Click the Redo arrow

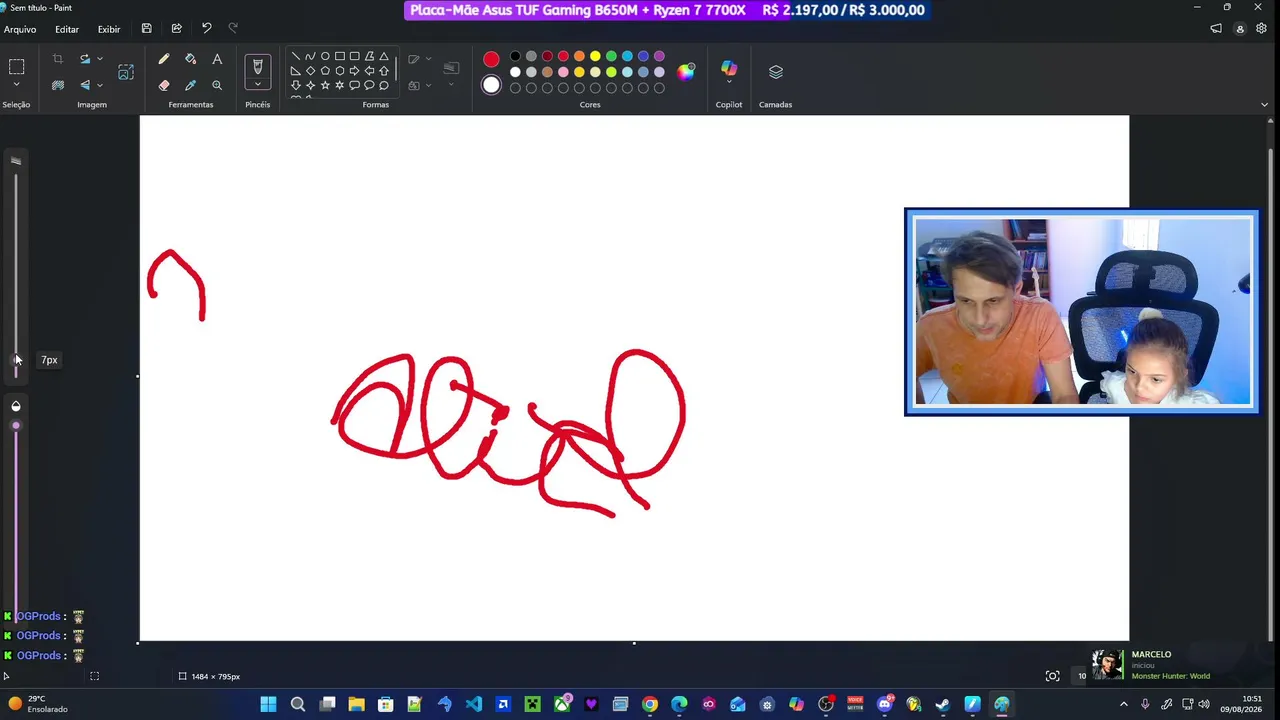click(233, 29)
